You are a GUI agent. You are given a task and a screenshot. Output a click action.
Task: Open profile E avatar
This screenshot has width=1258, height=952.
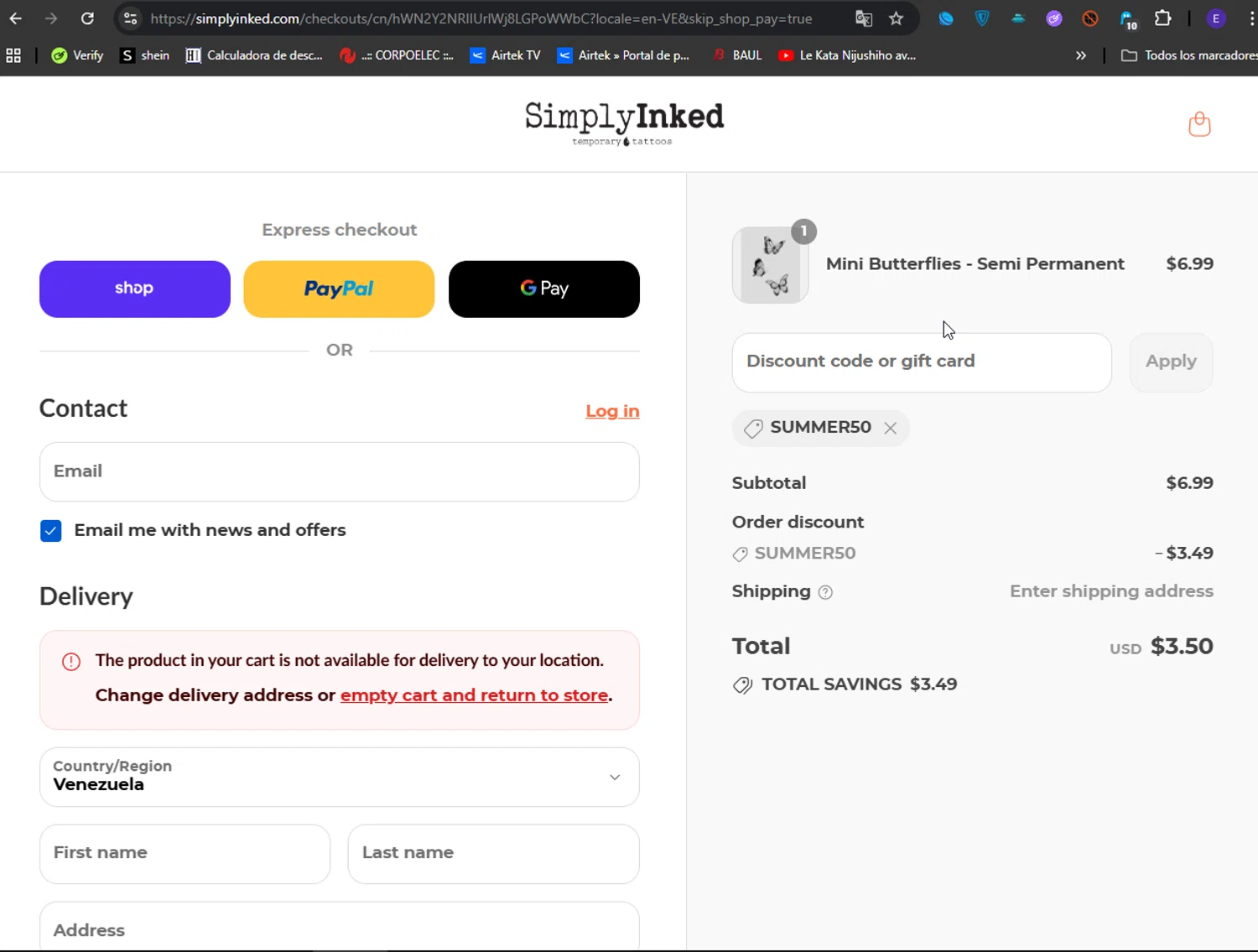1215,18
